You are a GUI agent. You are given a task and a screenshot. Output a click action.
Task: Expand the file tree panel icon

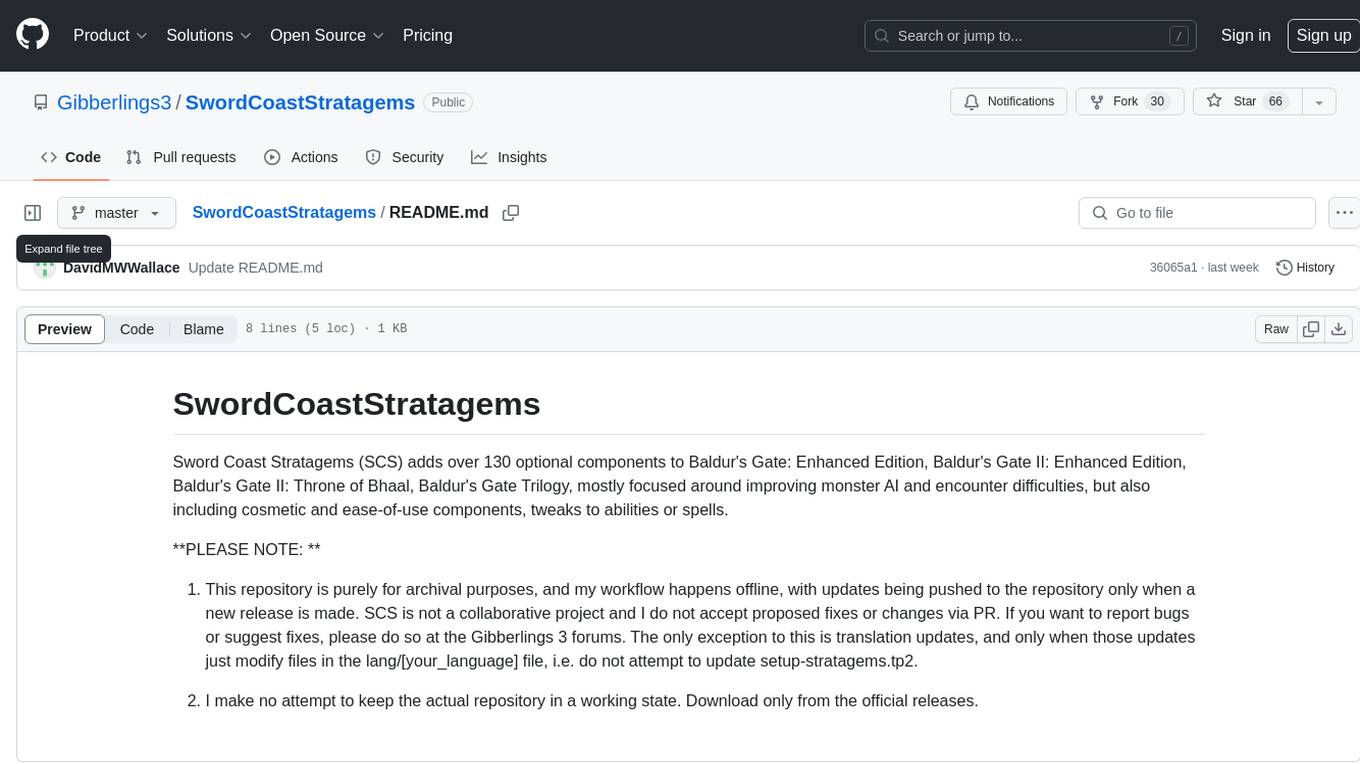(x=33, y=213)
